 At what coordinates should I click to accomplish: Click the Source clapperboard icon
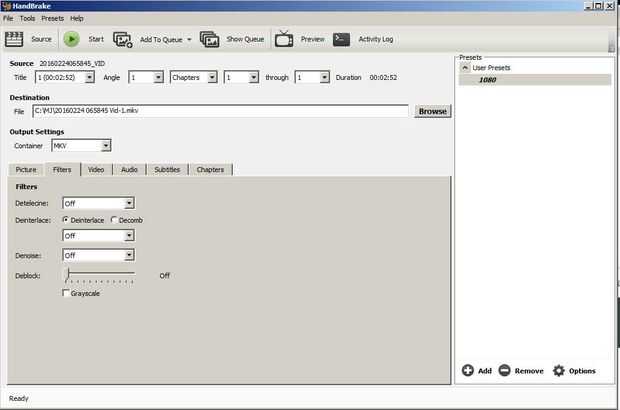point(14,39)
